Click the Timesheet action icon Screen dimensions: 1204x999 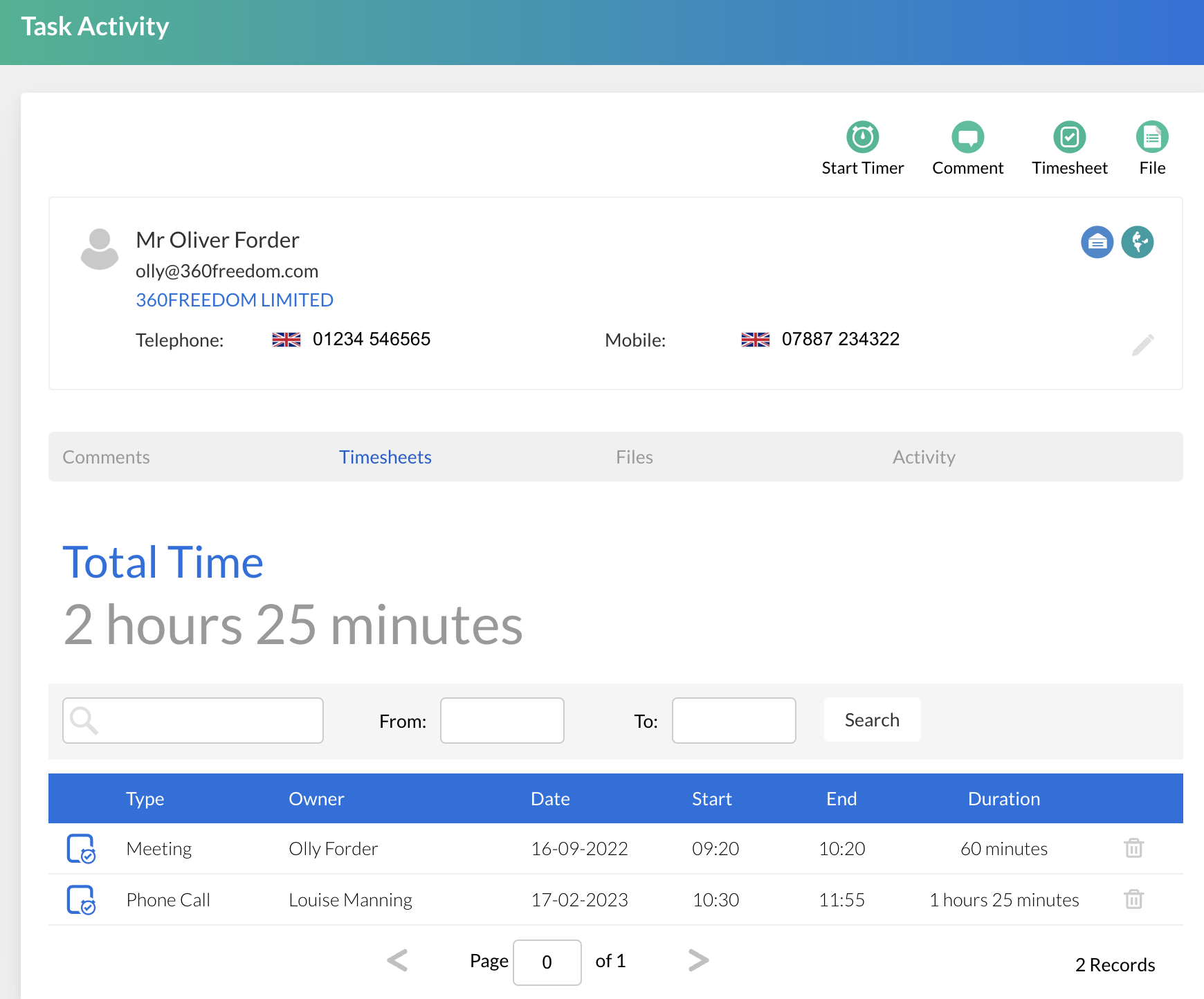1069,137
